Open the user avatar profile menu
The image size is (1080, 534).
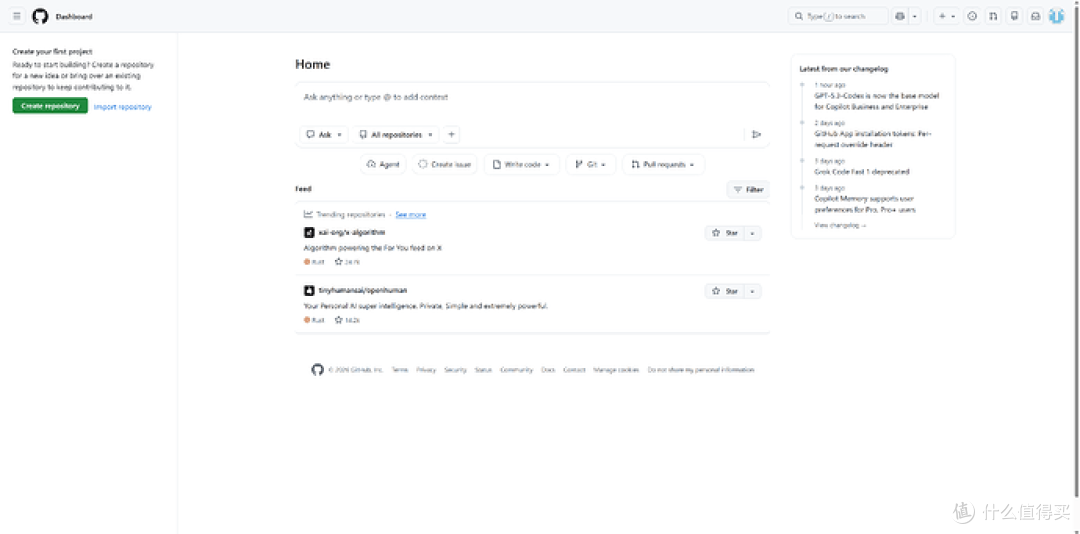point(1057,16)
